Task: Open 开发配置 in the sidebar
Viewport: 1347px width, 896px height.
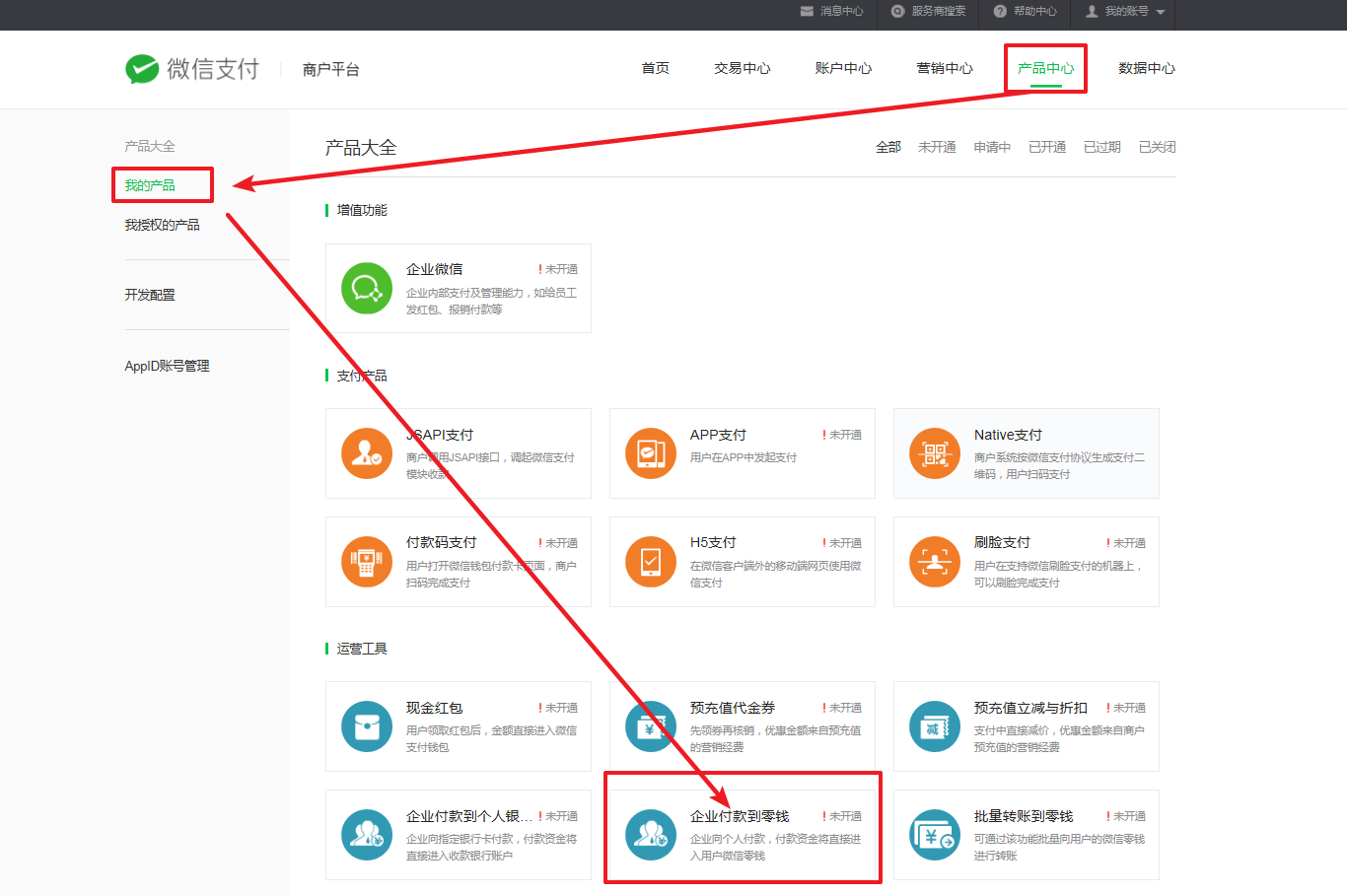Action: 150,295
